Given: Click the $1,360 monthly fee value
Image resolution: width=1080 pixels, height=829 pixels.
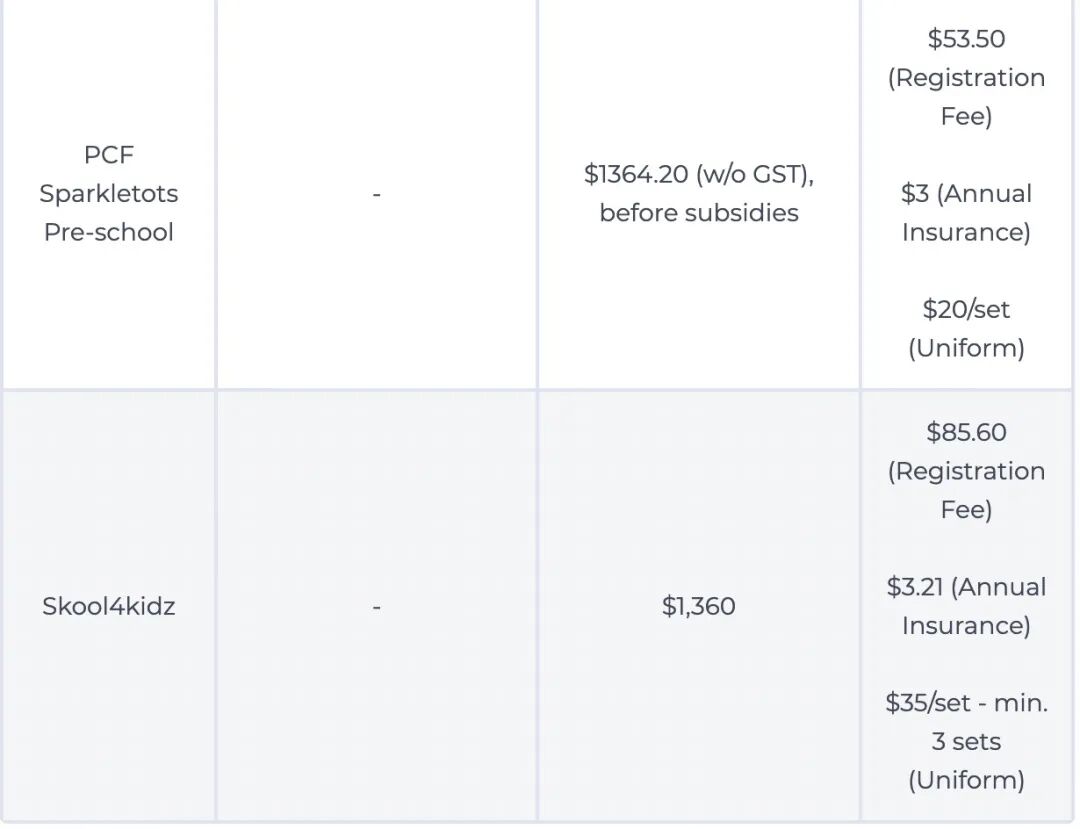Looking at the screenshot, I should [698, 606].
